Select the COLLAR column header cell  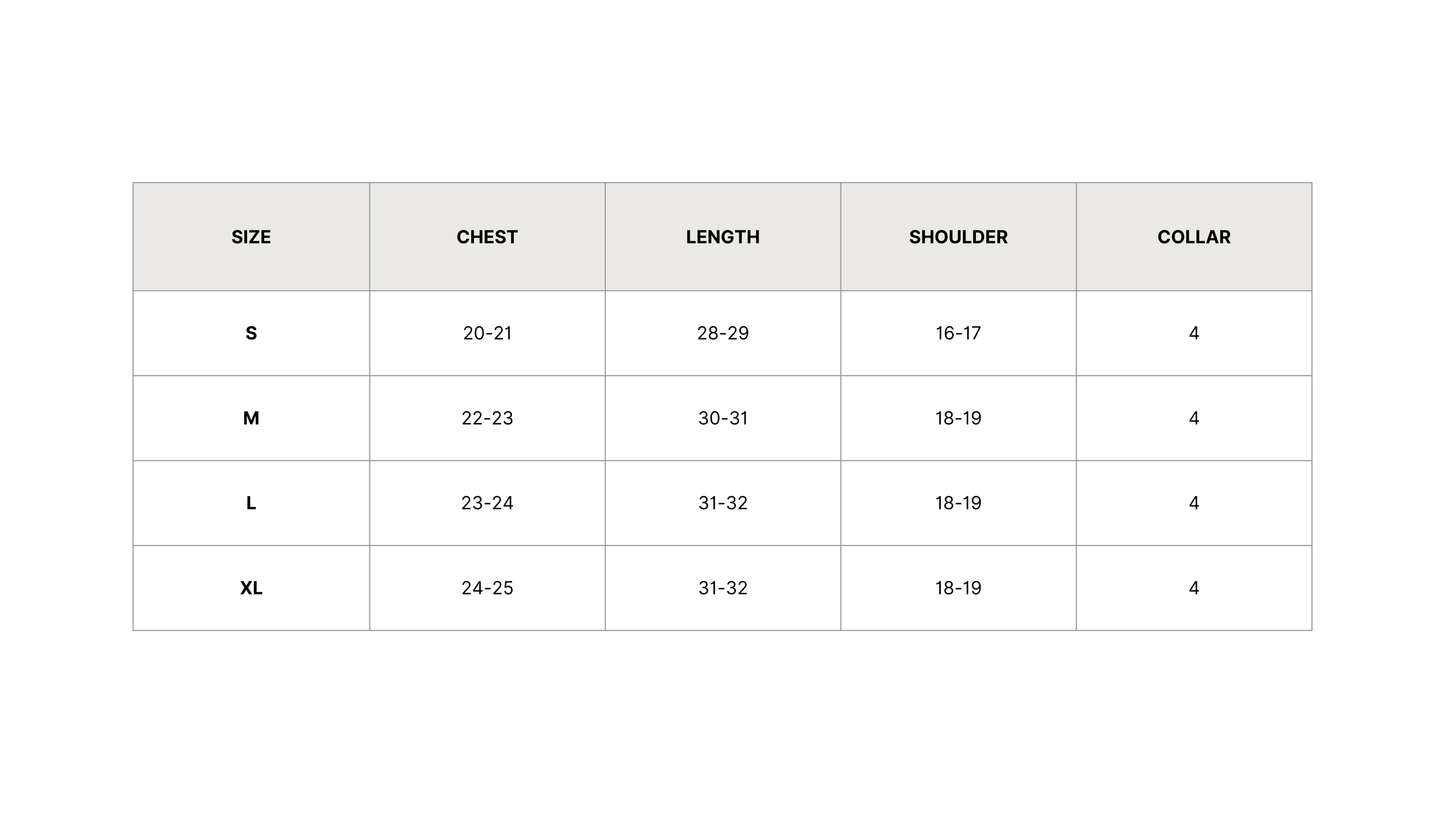coord(1193,237)
